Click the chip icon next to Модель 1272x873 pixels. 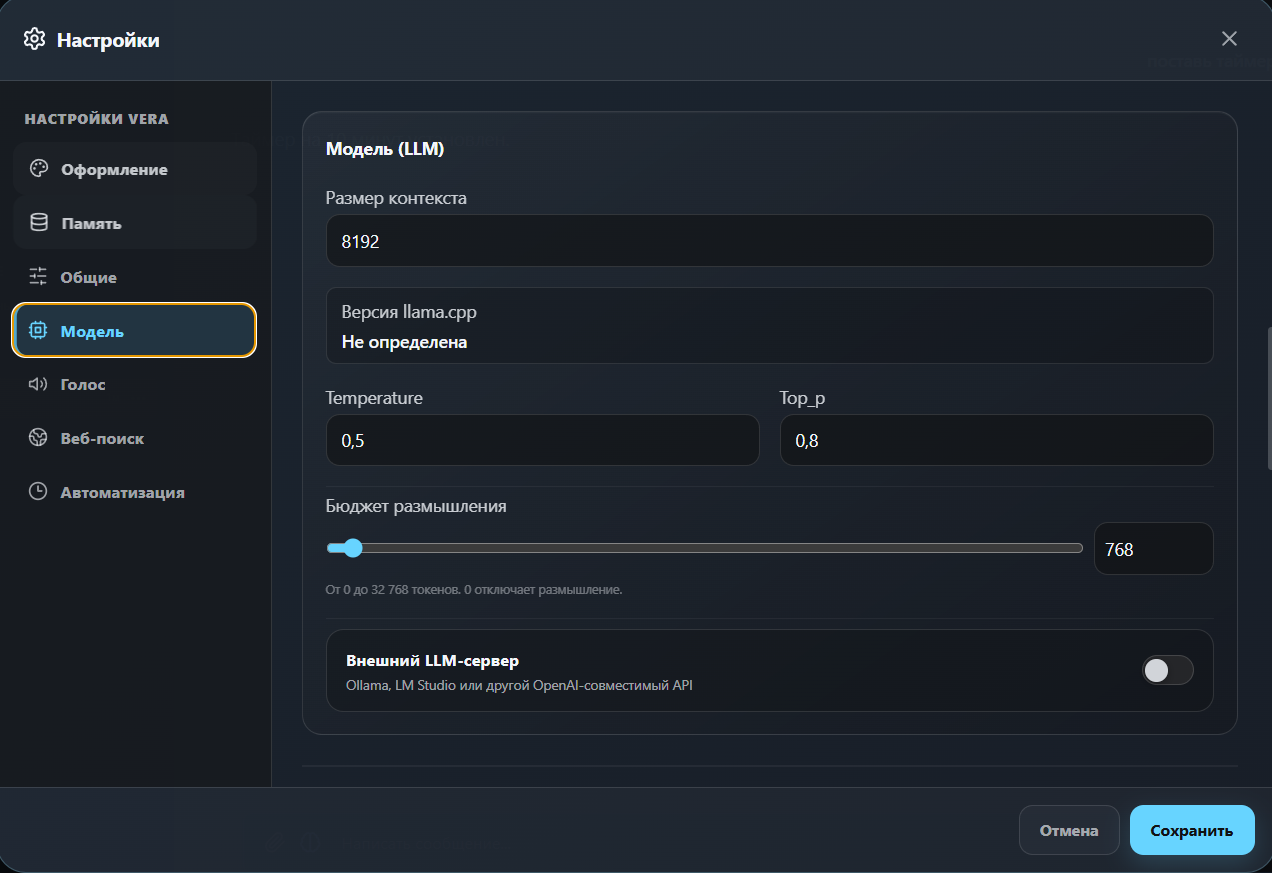coord(38,330)
